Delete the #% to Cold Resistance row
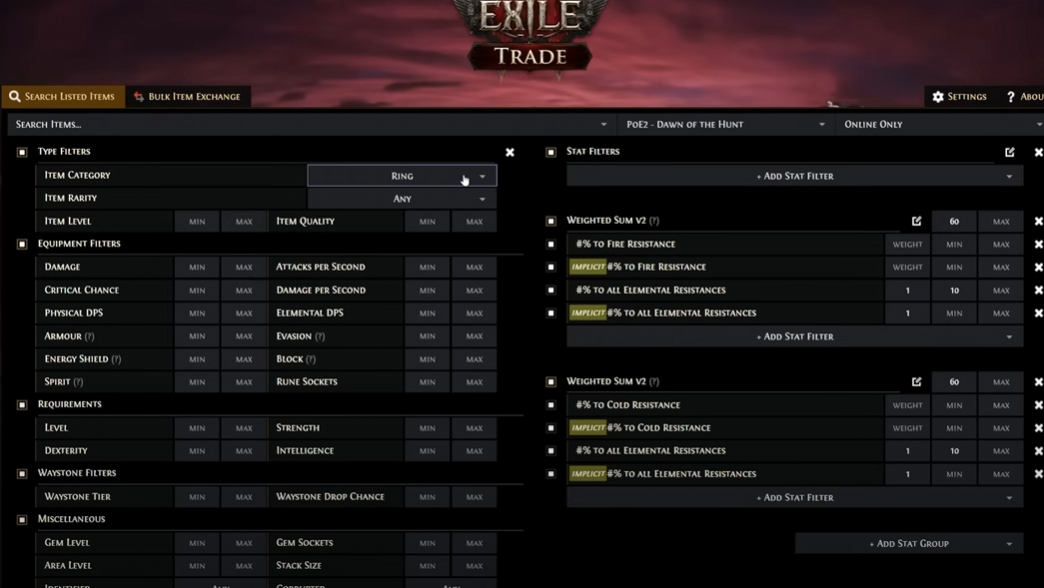This screenshot has width=1044, height=588. tap(1038, 405)
